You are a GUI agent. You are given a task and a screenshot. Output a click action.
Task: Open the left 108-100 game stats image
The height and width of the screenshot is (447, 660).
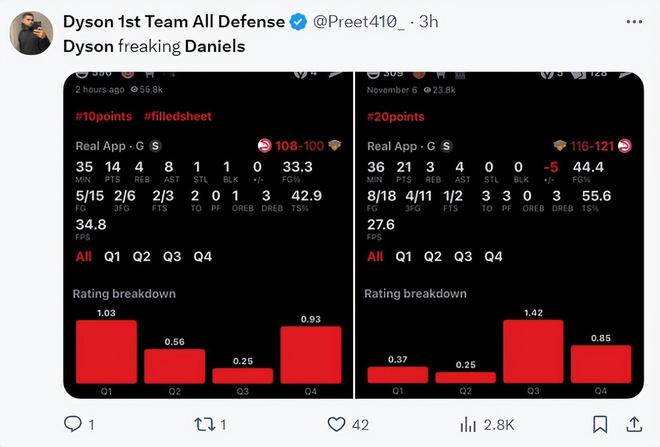tap(208, 235)
